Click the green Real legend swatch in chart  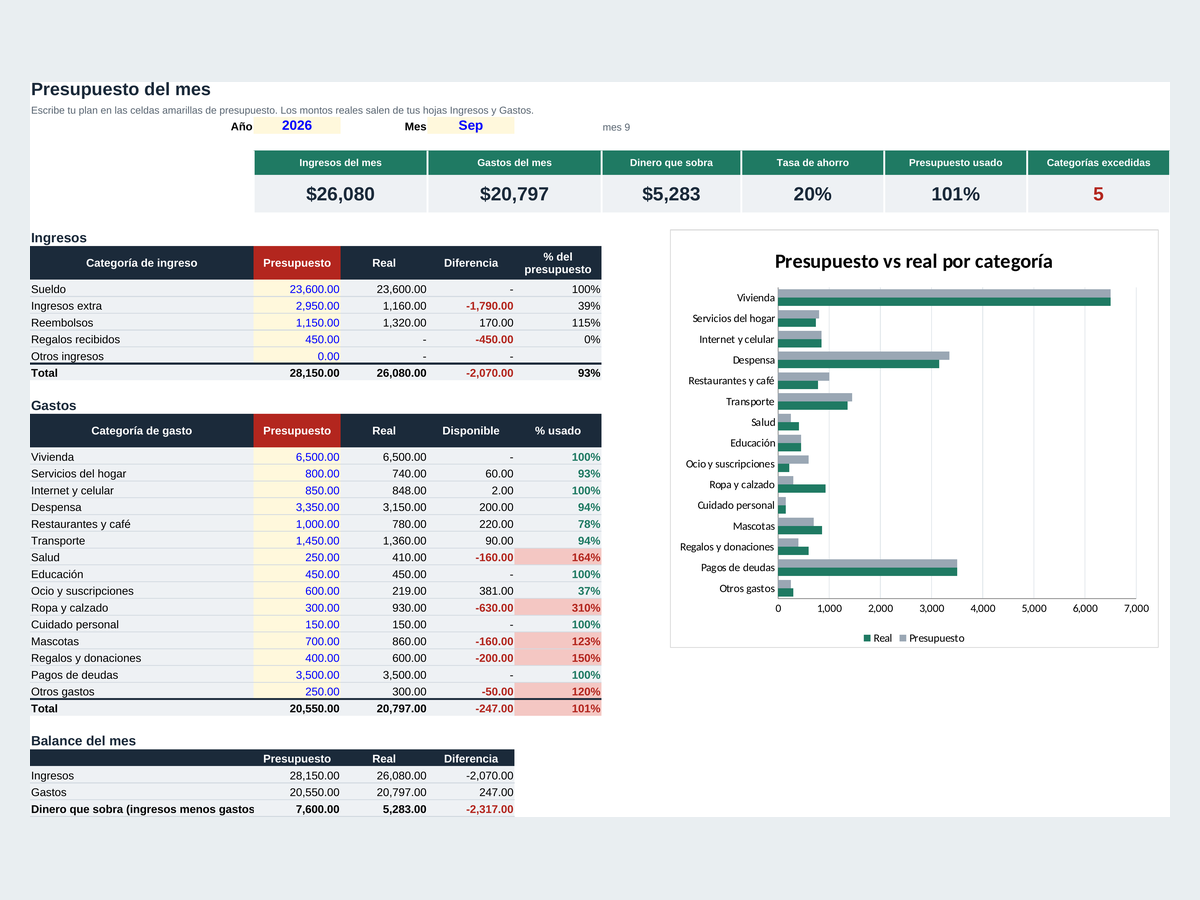point(867,638)
